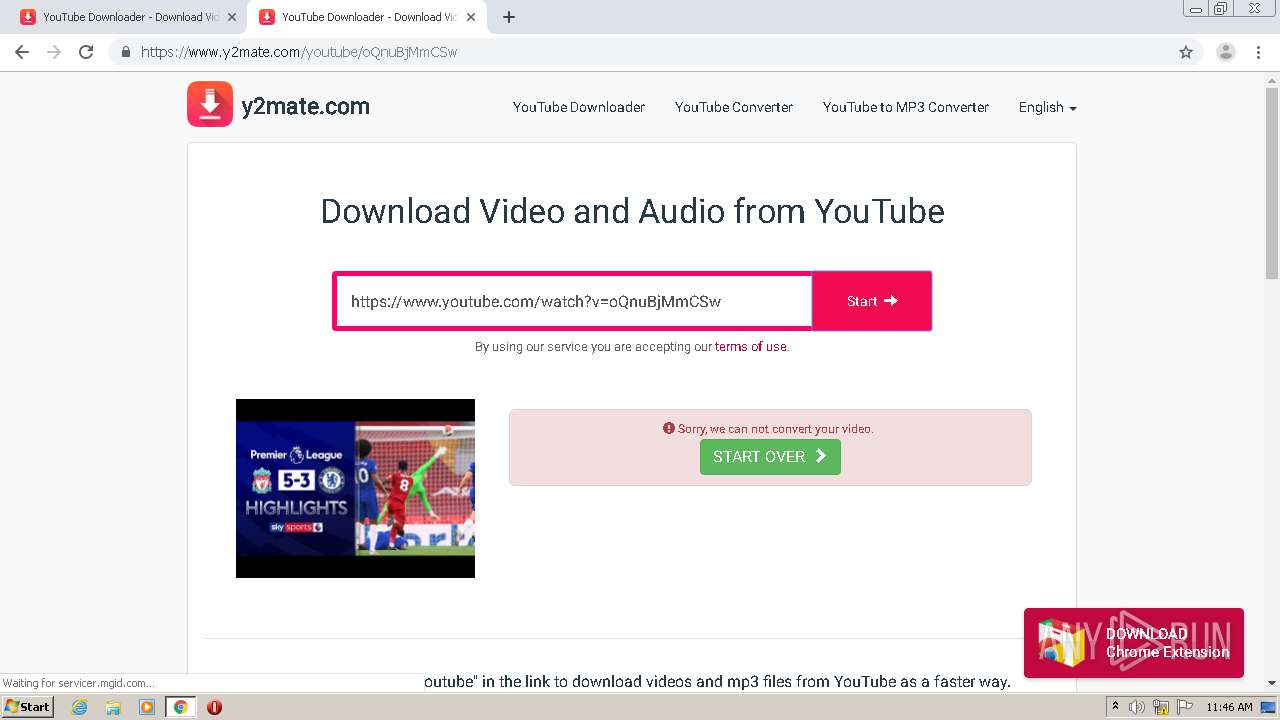Show hidden tray icons arrow
1280x720 pixels.
(1116, 707)
